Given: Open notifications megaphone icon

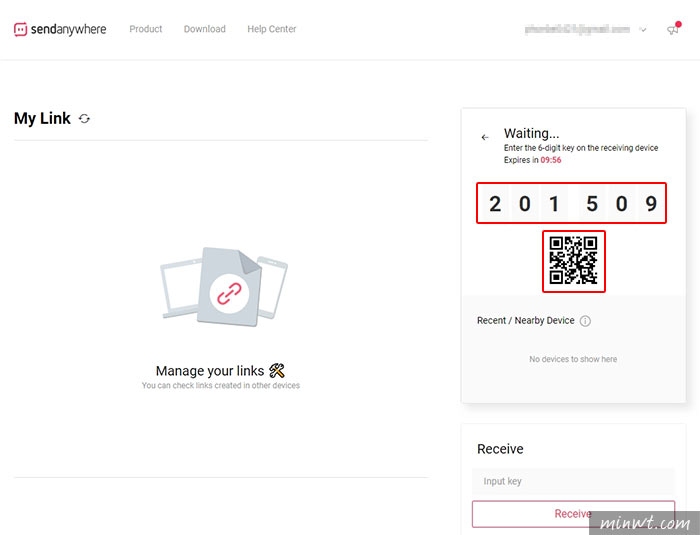Looking at the screenshot, I should [673, 29].
